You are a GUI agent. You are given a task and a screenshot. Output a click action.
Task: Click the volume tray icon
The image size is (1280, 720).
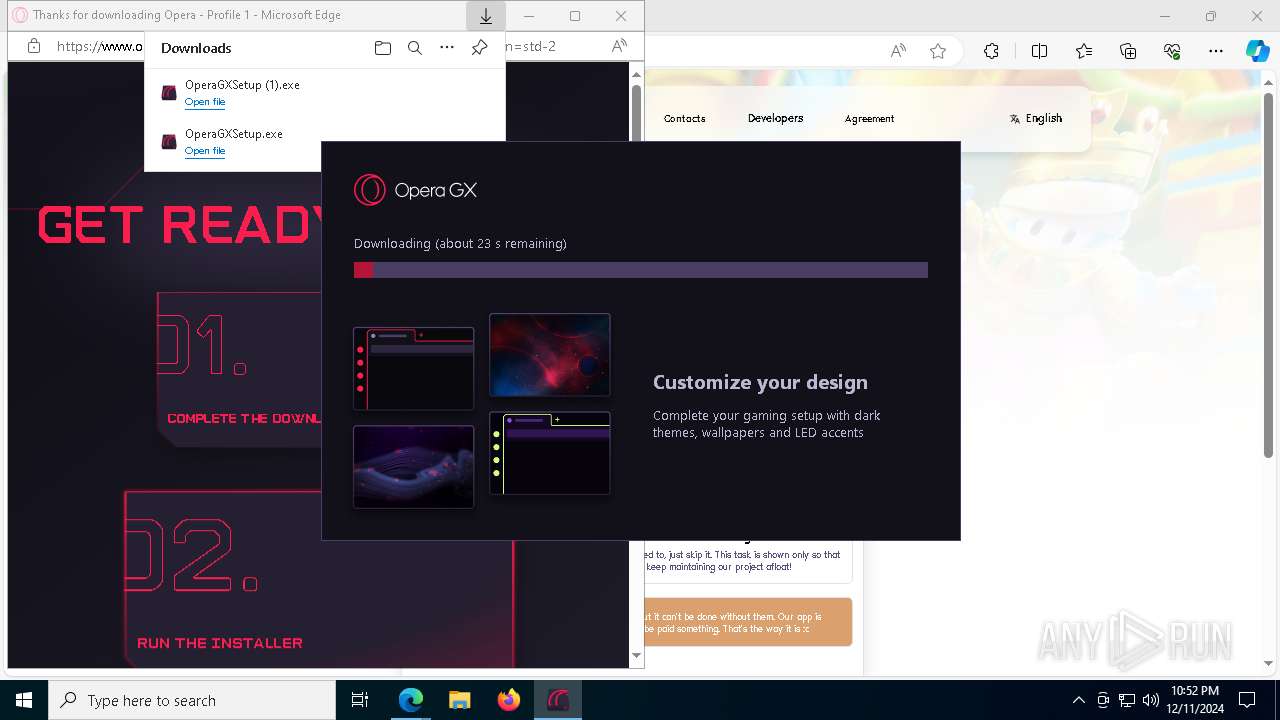point(1150,700)
